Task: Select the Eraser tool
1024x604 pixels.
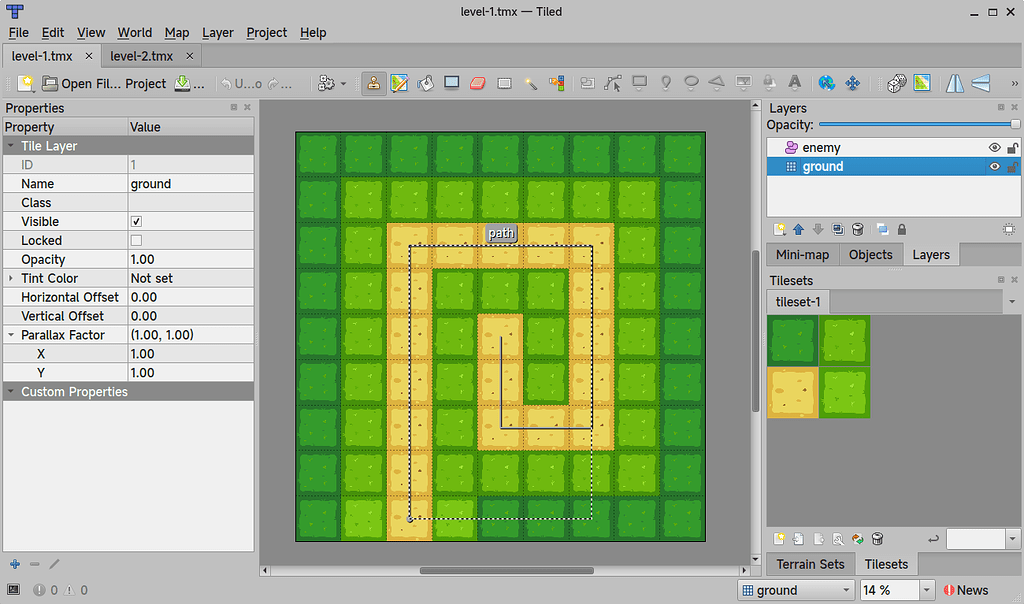Action: [x=478, y=84]
